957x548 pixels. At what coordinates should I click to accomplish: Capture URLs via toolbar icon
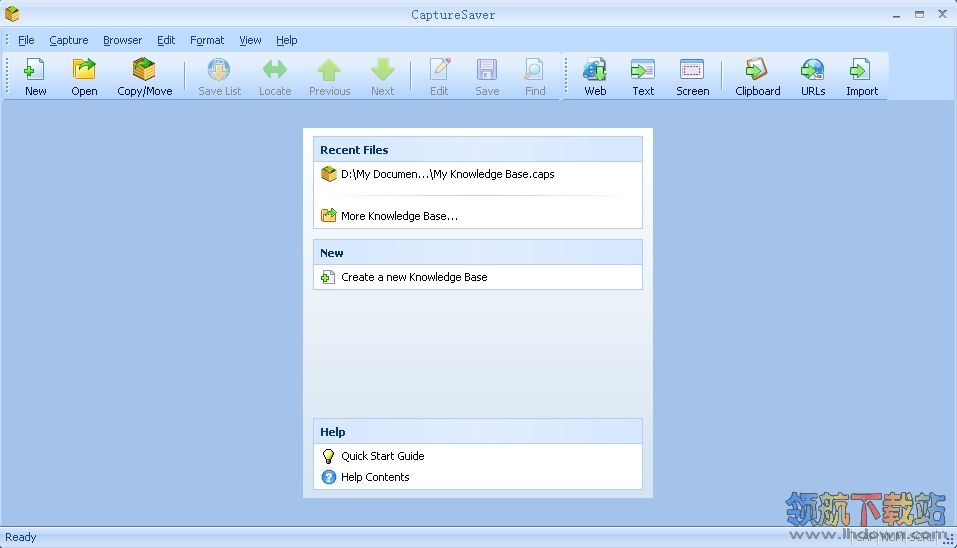[812, 76]
